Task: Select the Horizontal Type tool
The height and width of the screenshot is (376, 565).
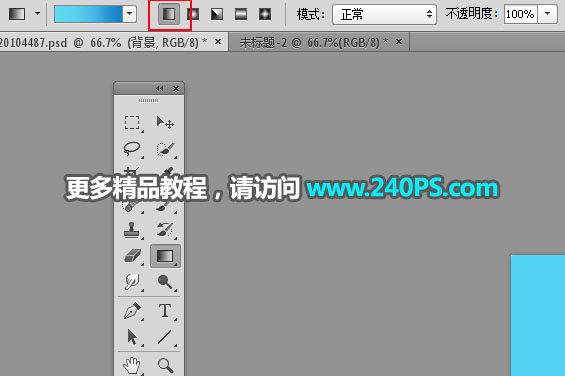Action: 165,311
